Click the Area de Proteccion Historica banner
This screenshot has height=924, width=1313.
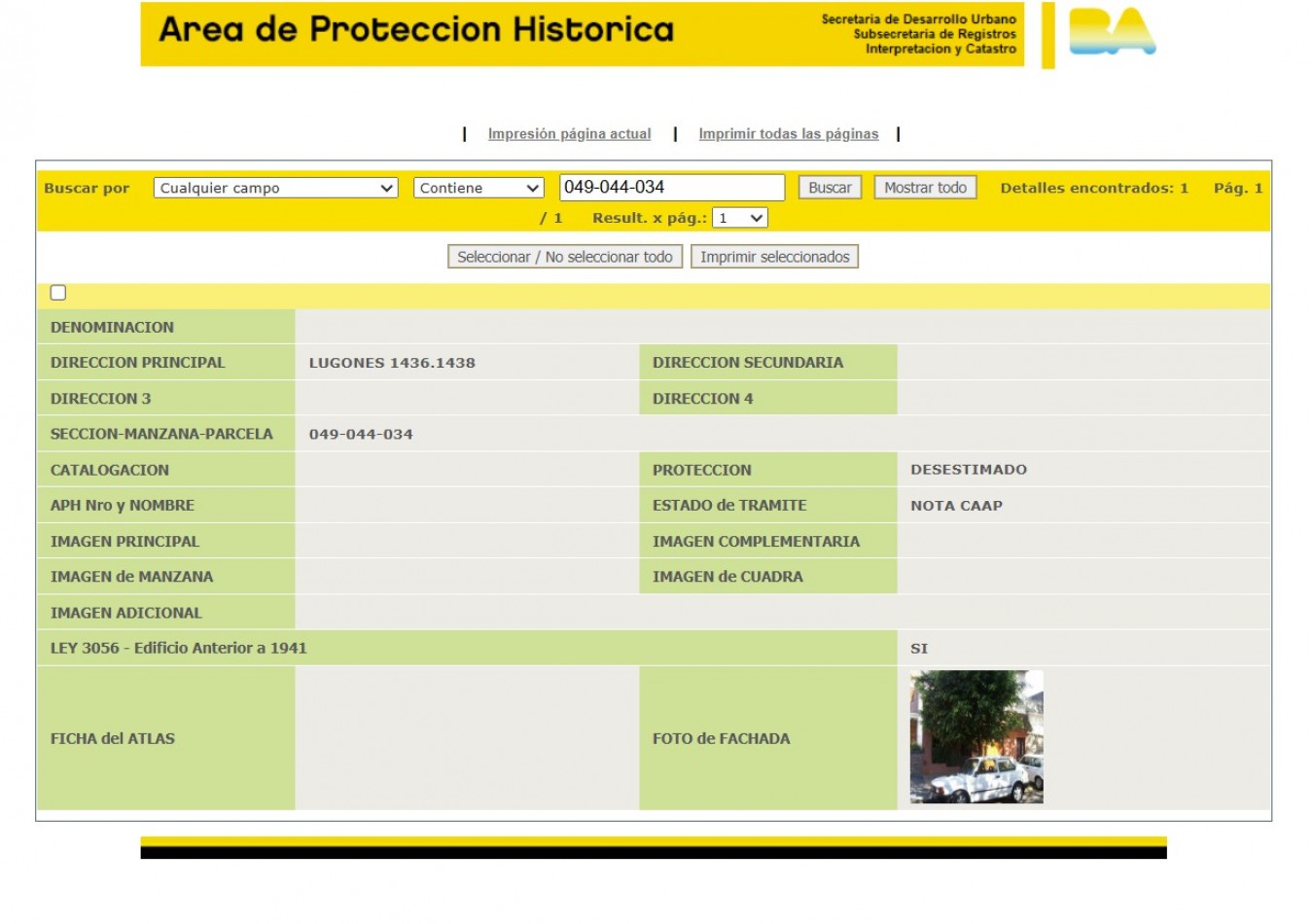pyautogui.click(x=583, y=34)
